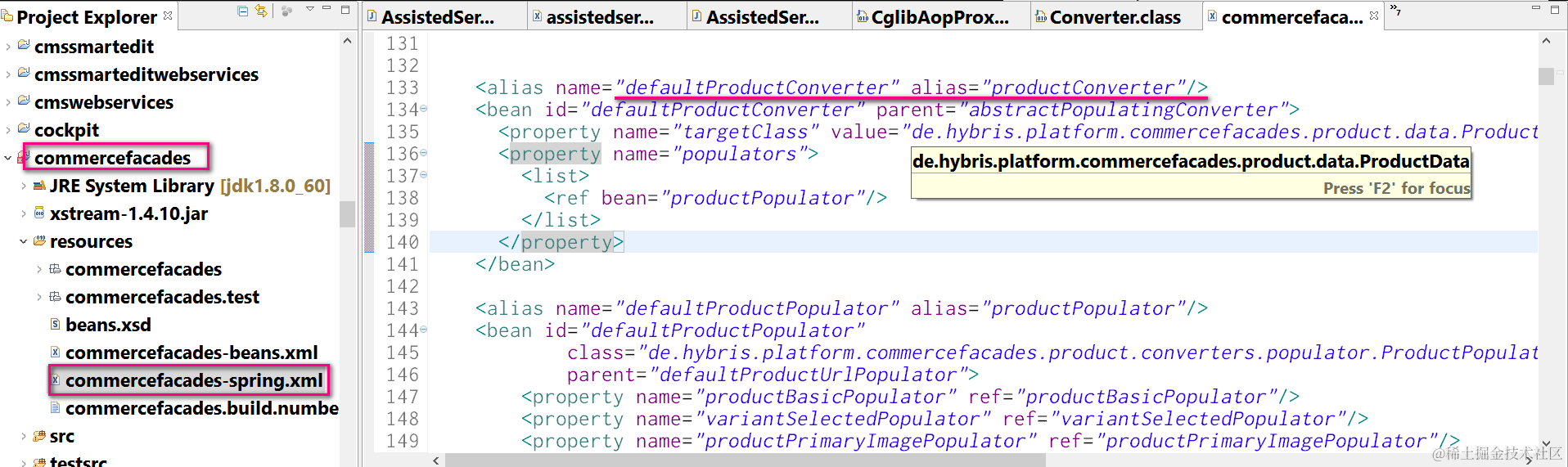This screenshot has height=467, width=1568.
Task: Close the Project Explorer view
Action: [168, 15]
